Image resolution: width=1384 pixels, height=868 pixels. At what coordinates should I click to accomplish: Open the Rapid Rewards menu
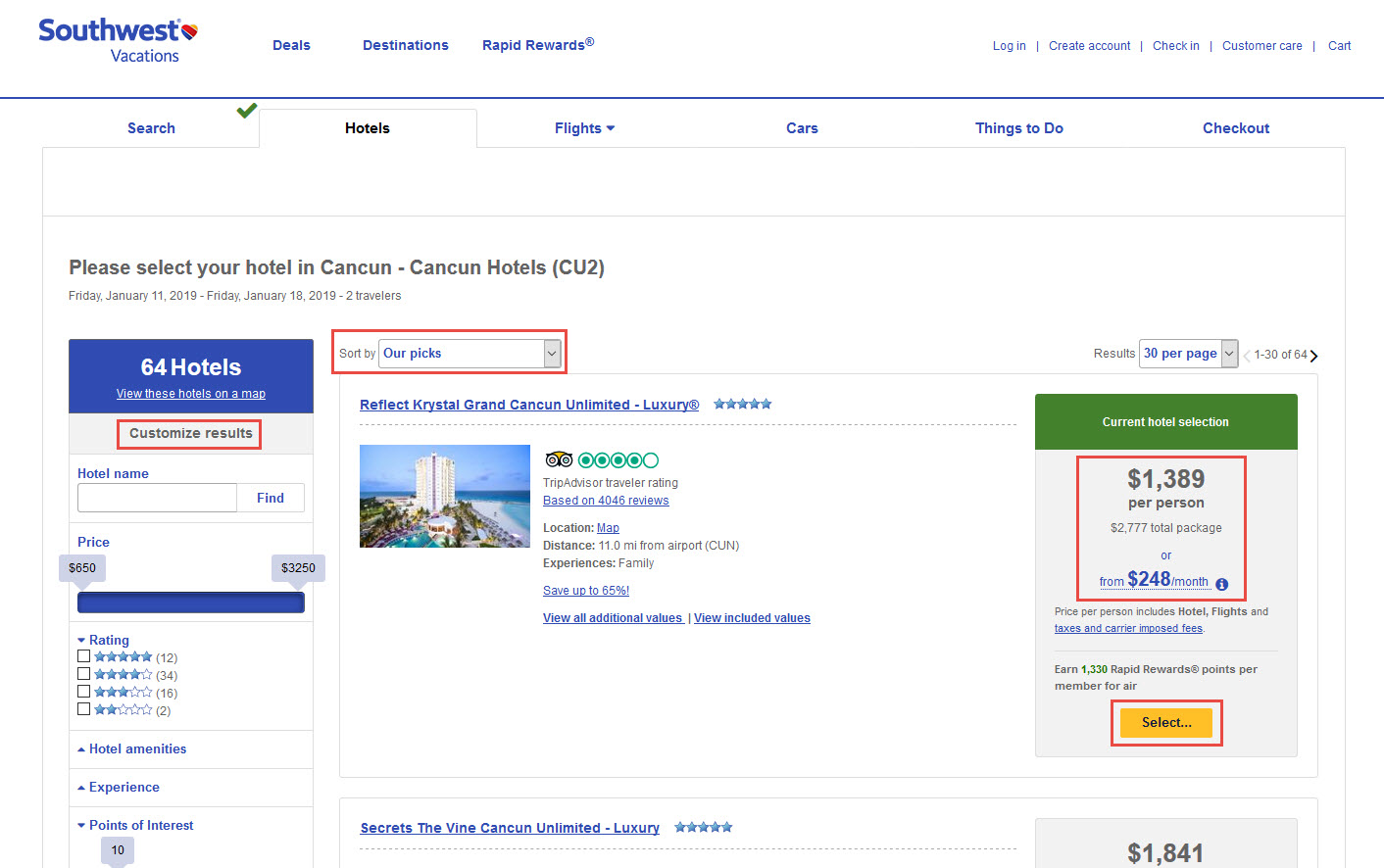[538, 44]
